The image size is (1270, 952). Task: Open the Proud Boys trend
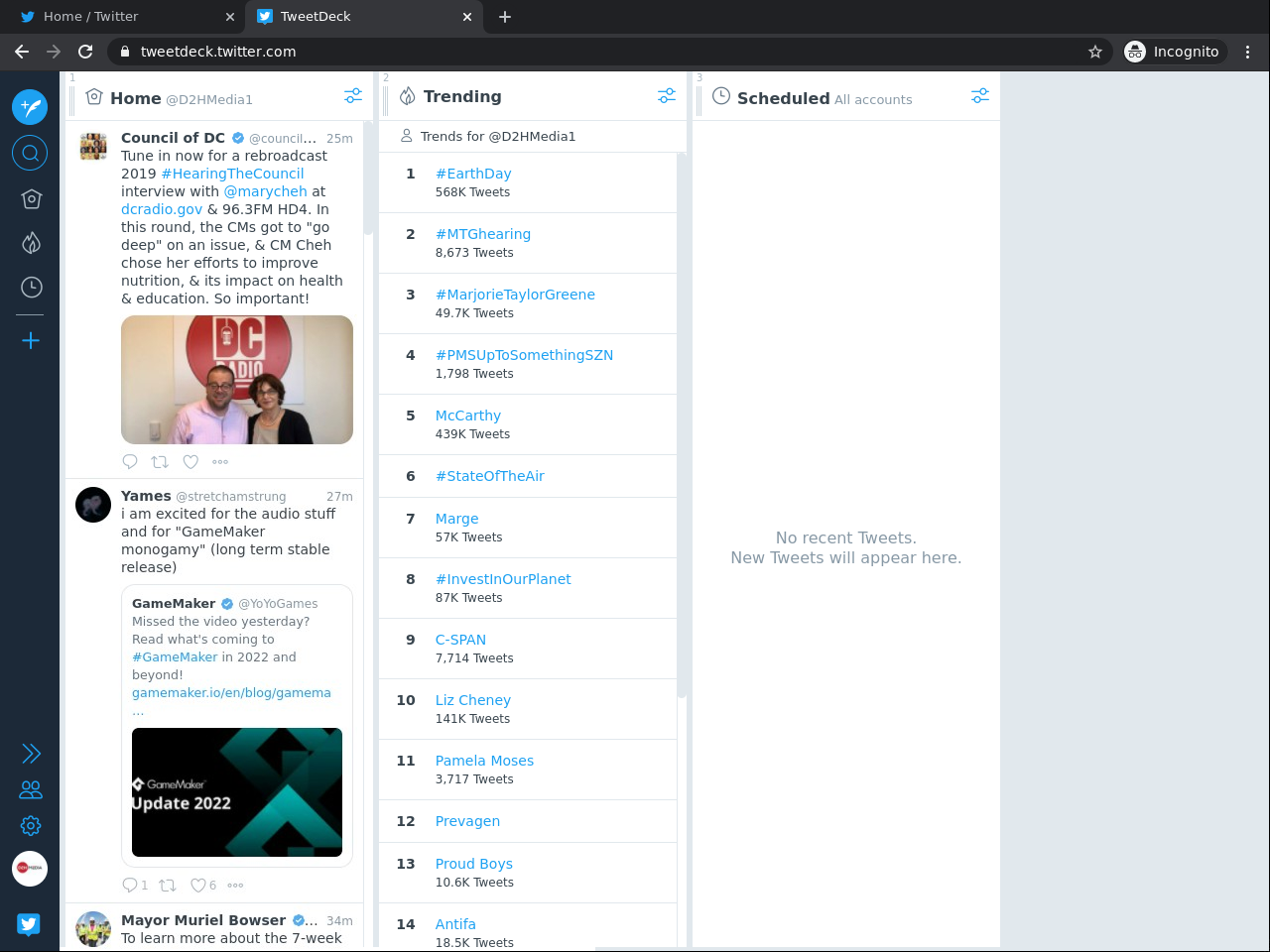tap(474, 864)
